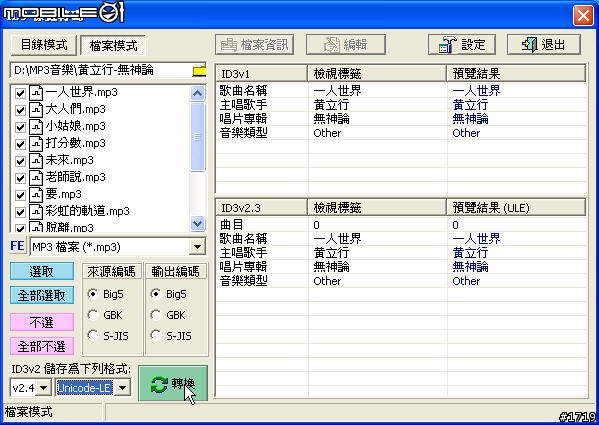The width and height of the screenshot is (599, 425).
Task: Click ID3v1 檢視標籤 column header
Action: tap(377, 73)
